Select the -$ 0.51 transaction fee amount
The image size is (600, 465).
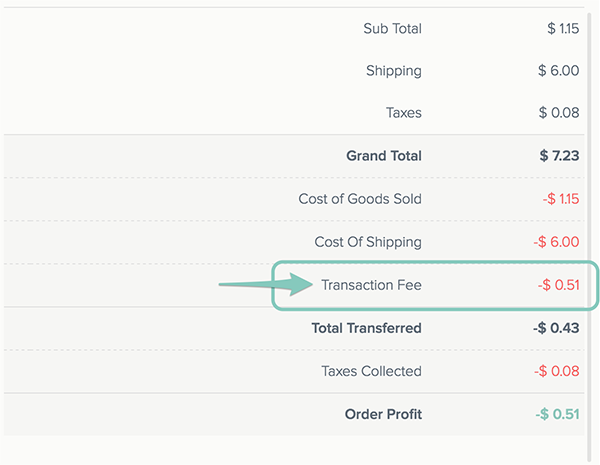click(x=558, y=285)
